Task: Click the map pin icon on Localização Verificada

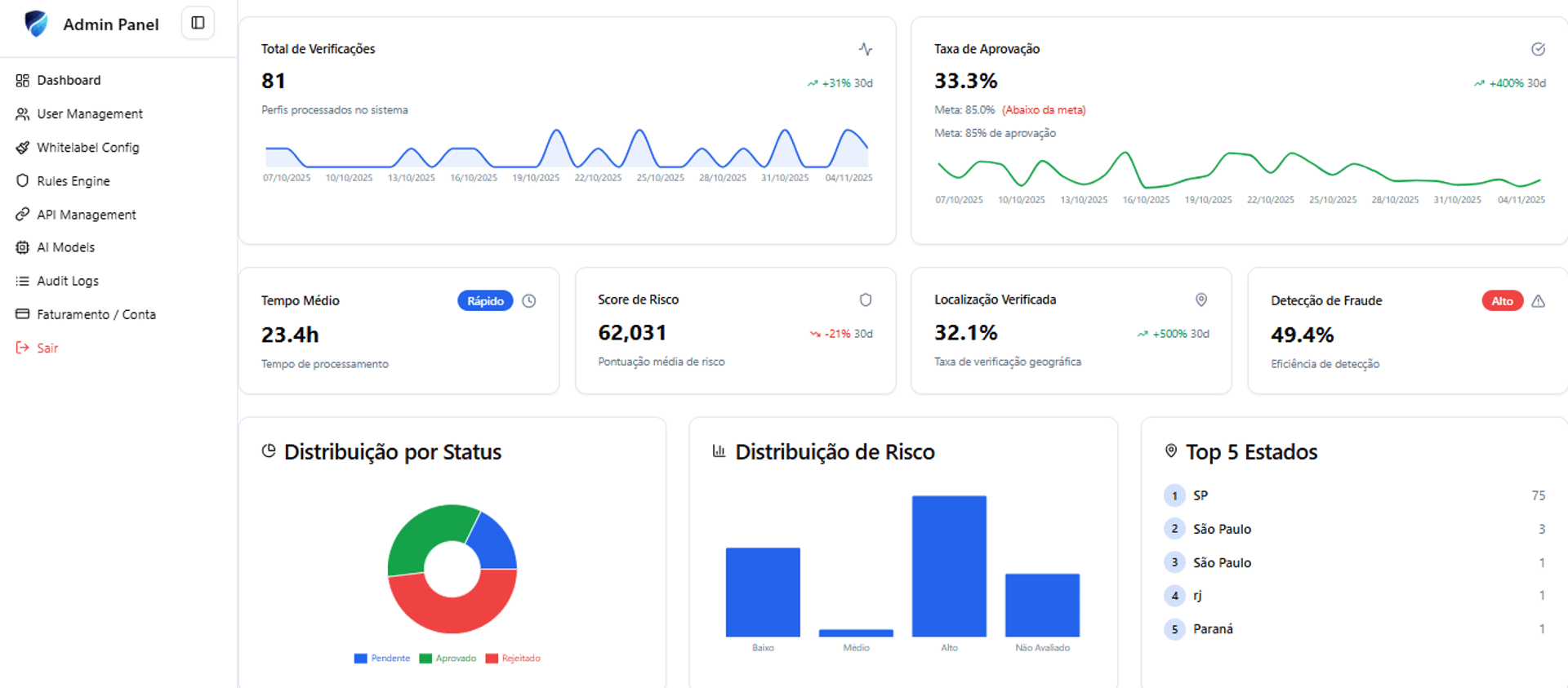Action: (1201, 300)
